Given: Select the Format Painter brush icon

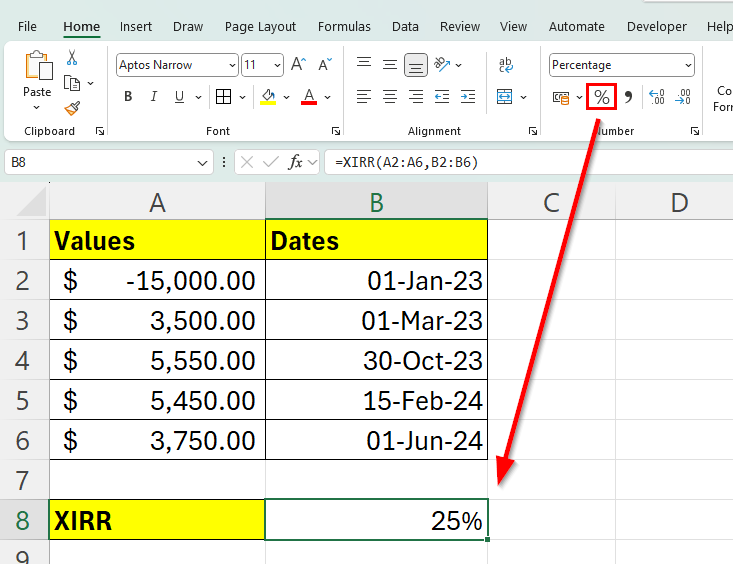Looking at the screenshot, I should pos(72,108).
